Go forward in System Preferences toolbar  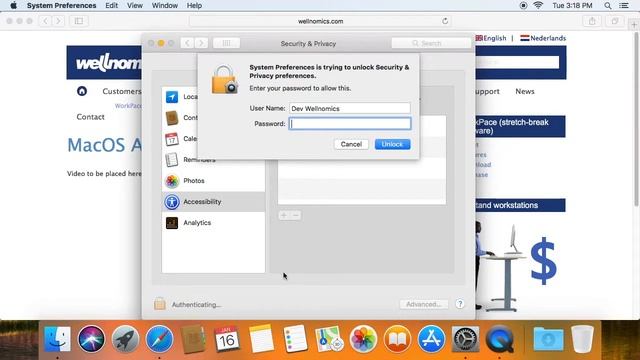point(201,43)
